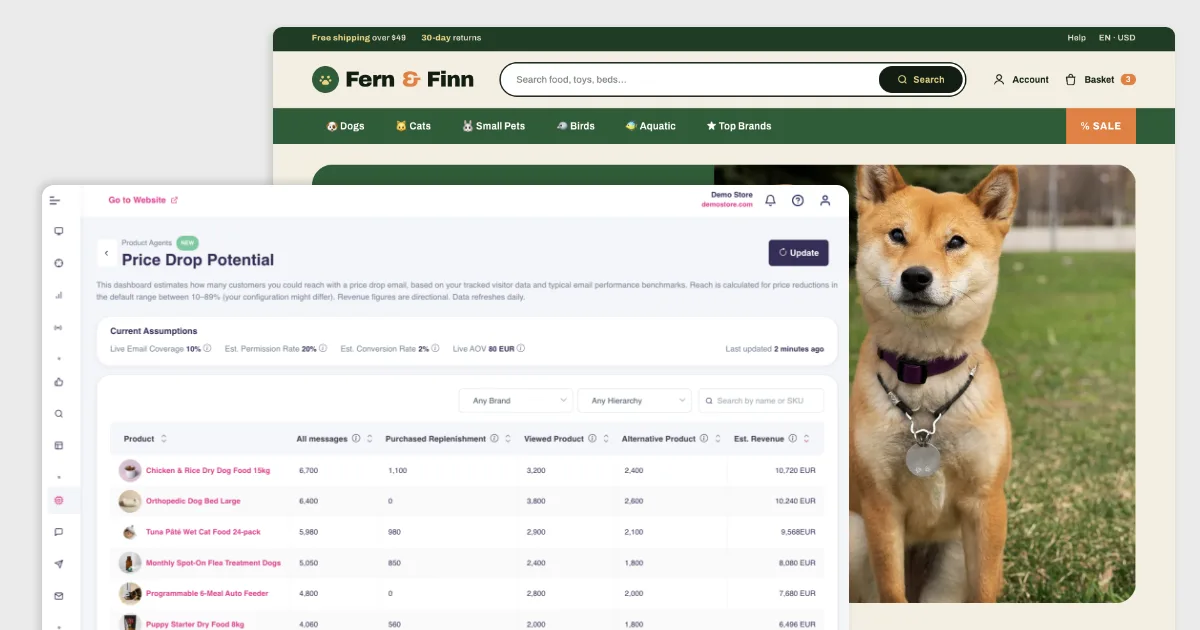Open the Aquatic category menu
The image size is (1200, 630).
(650, 126)
